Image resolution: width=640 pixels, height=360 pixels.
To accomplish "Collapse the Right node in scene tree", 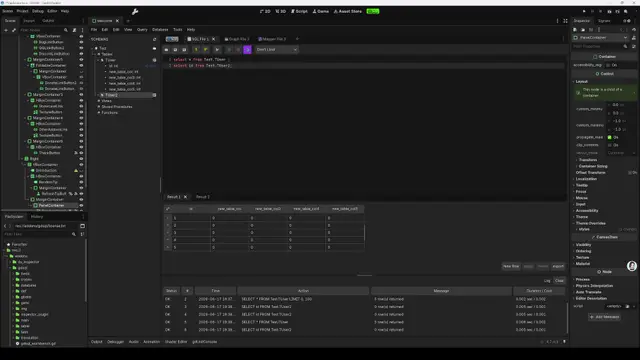I will point(22,159).
